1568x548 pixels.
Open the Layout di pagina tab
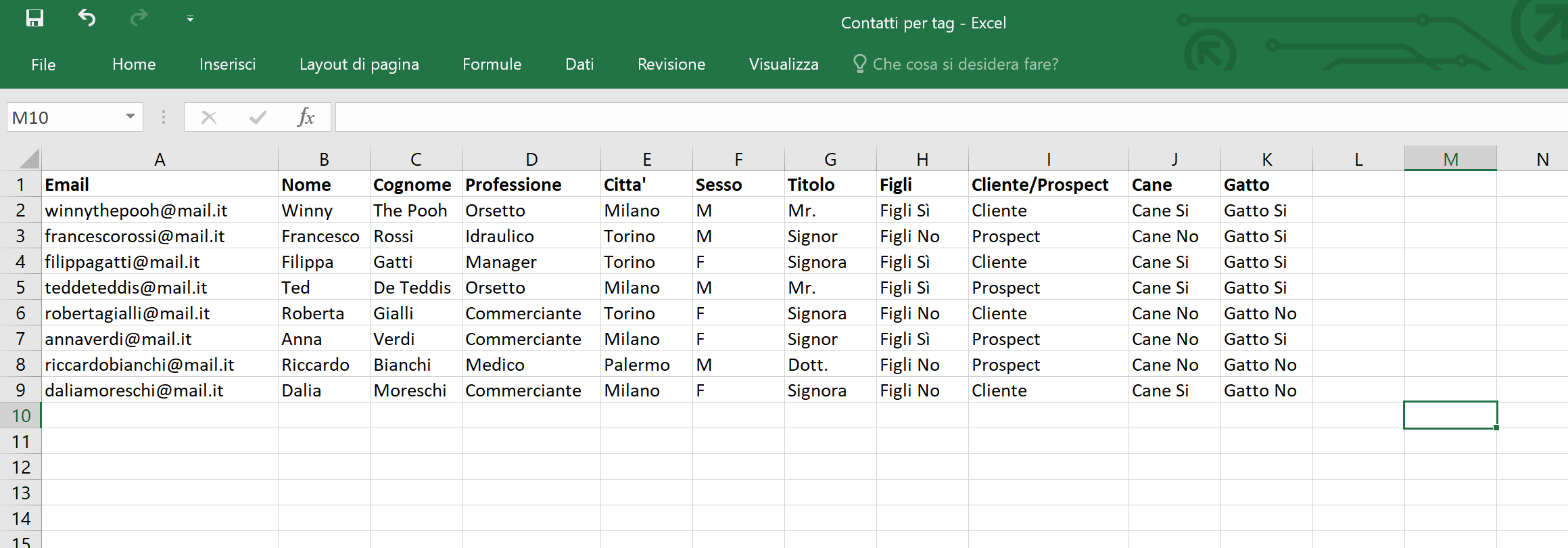pos(359,64)
